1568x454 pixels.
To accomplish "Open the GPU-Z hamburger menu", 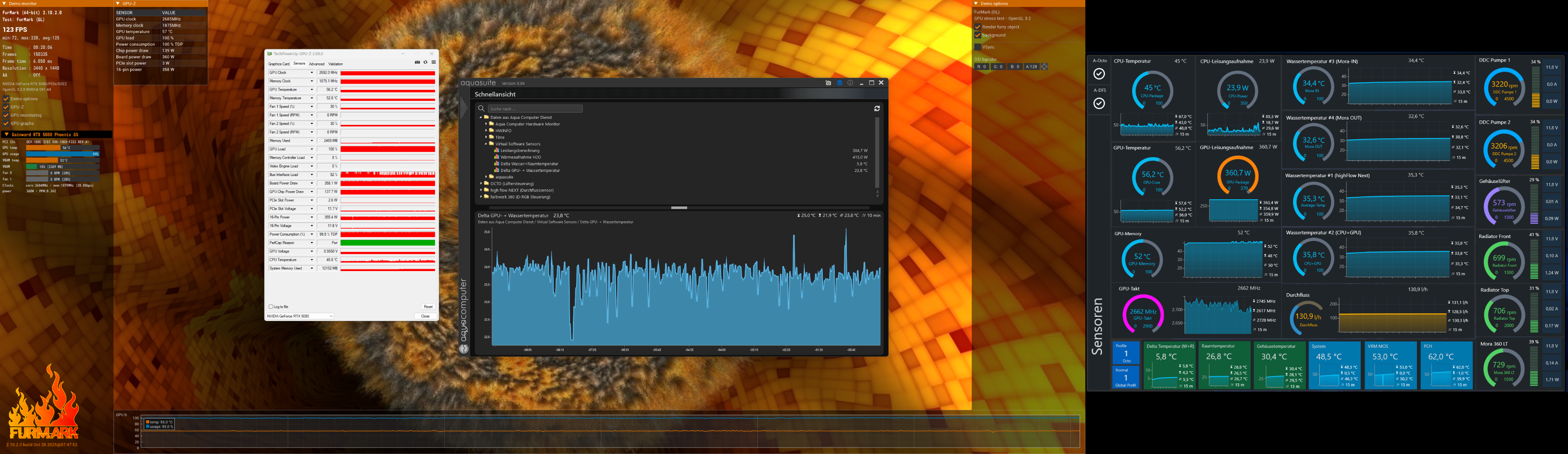I will (433, 62).
